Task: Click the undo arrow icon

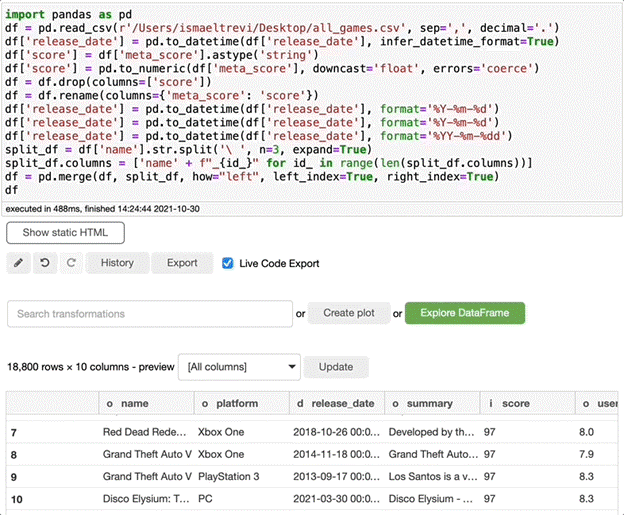Action: pyautogui.click(x=45, y=263)
